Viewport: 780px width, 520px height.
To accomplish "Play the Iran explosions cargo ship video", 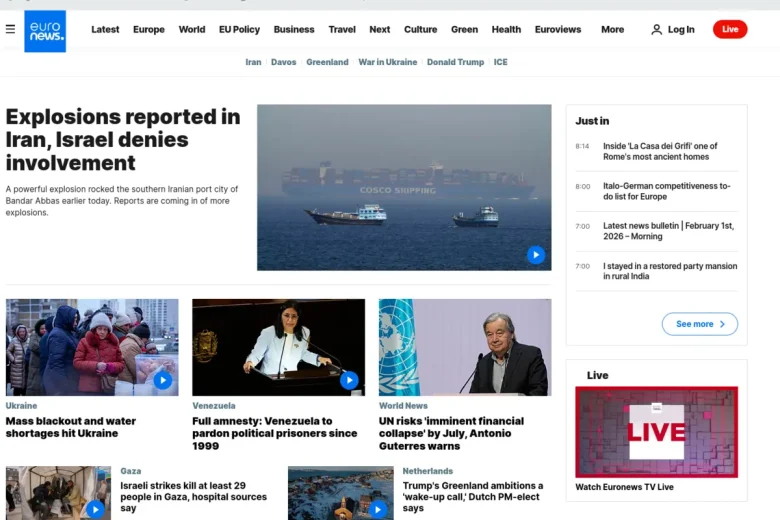I will pyautogui.click(x=536, y=255).
